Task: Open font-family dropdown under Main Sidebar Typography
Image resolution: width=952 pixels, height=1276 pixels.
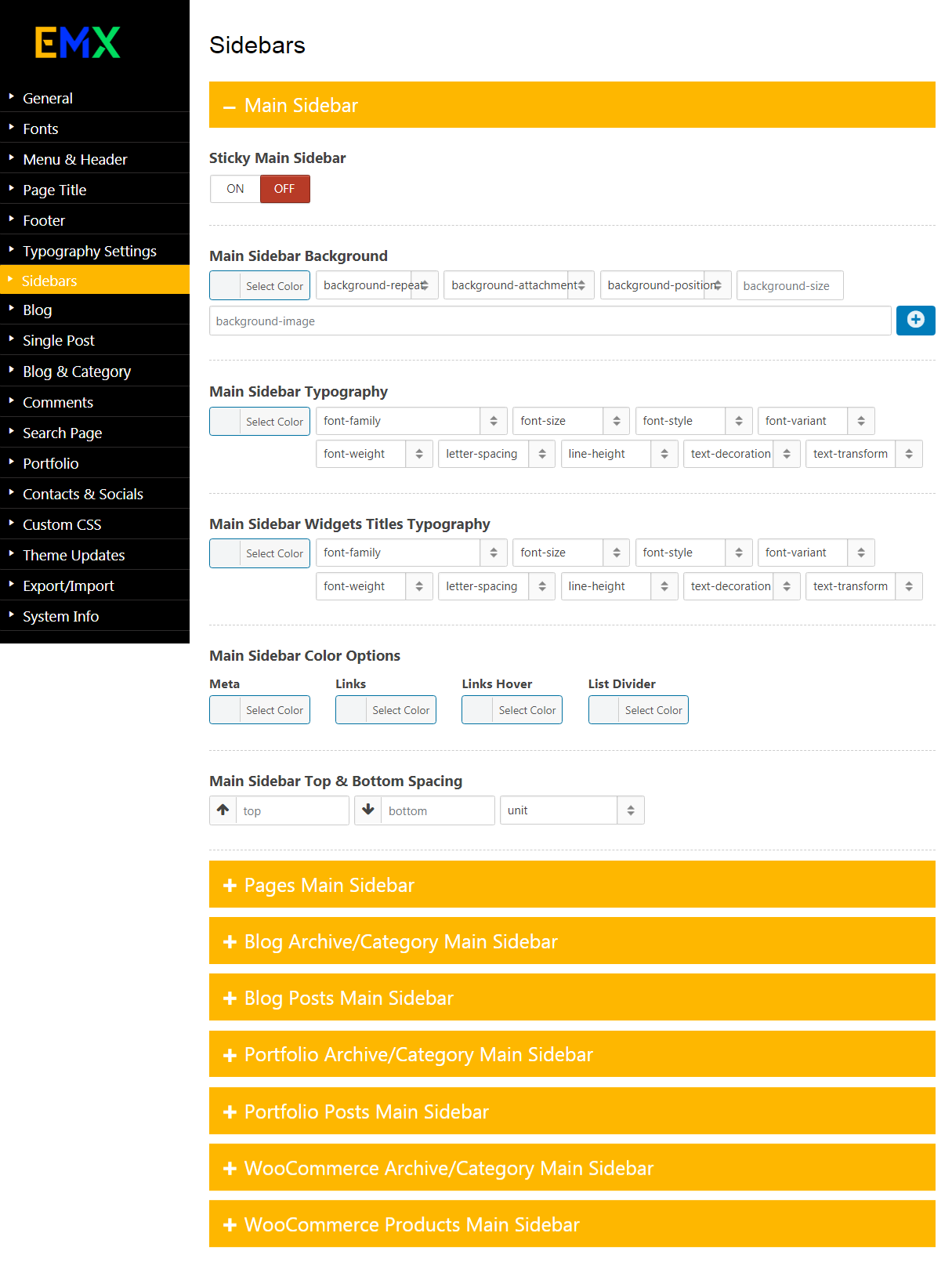Action: point(411,421)
